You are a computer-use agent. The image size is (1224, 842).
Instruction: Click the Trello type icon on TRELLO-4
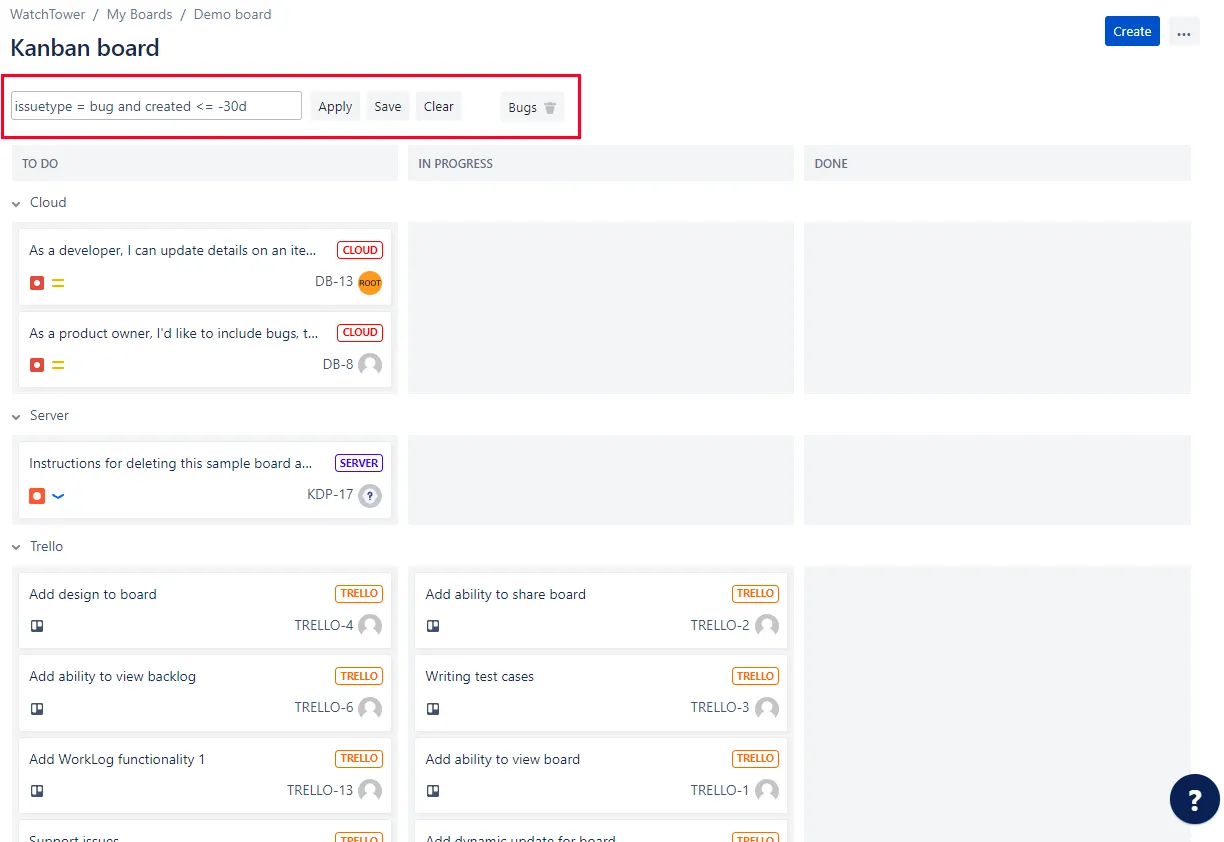[37, 626]
